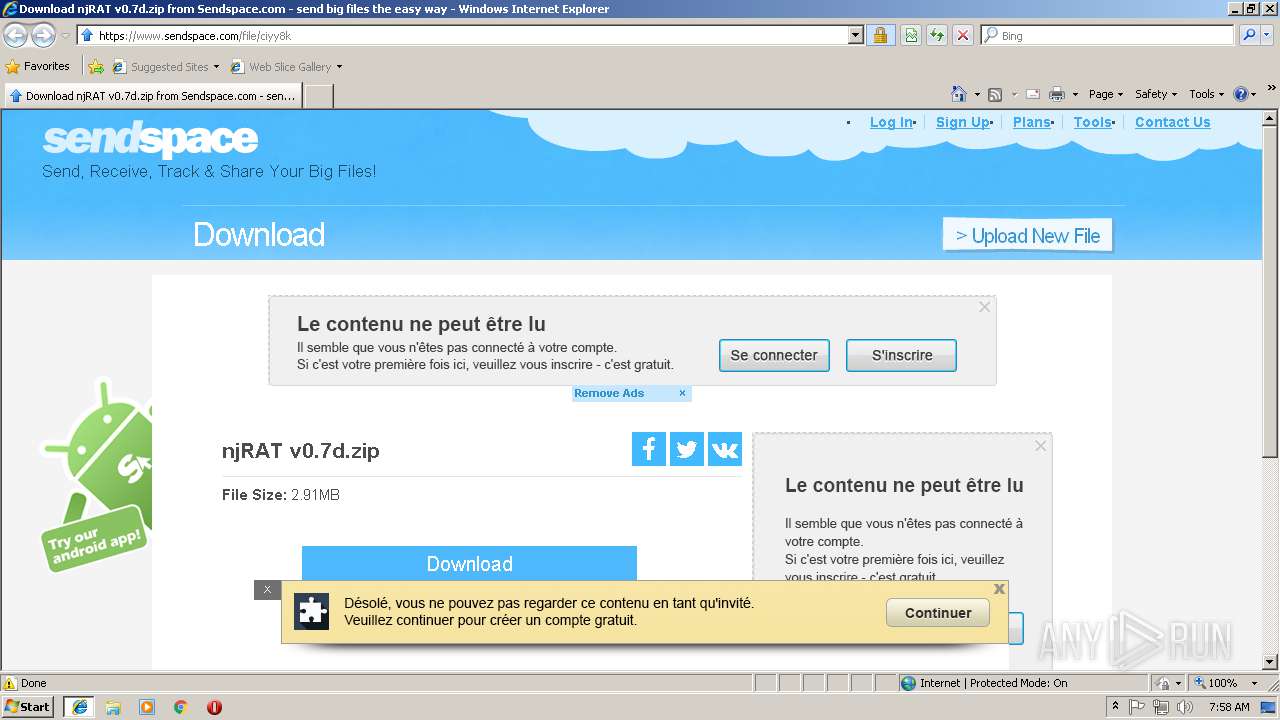Select the Download njRAT tab

point(152,96)
